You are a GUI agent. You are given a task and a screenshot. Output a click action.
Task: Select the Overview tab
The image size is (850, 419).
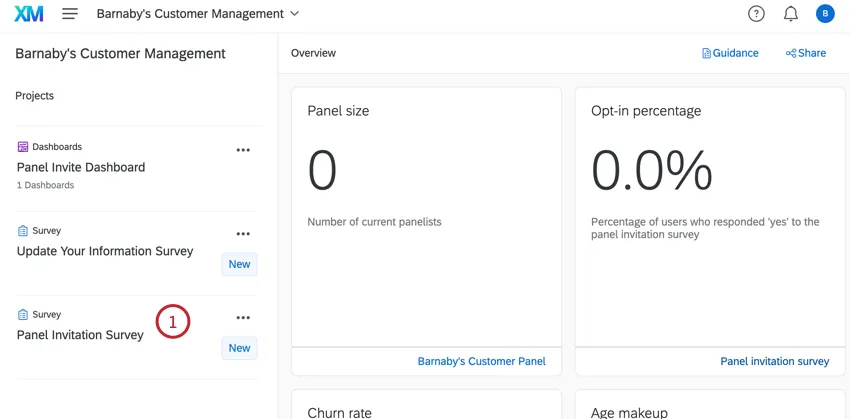pos(313,53)
